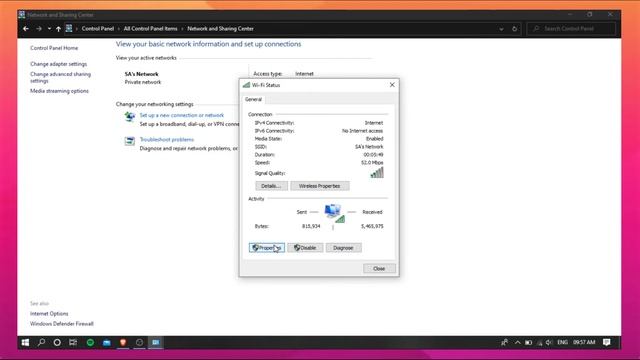Click All Control Panel Items breadcrumb
Screen dimensions: 640x360
click(x=151, y=29)
